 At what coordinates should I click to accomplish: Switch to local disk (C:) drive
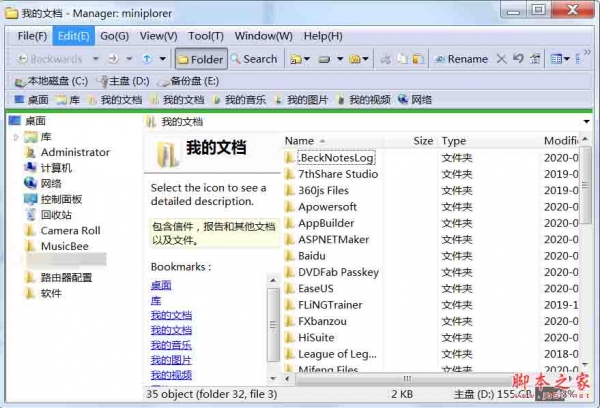click(51, 81)
